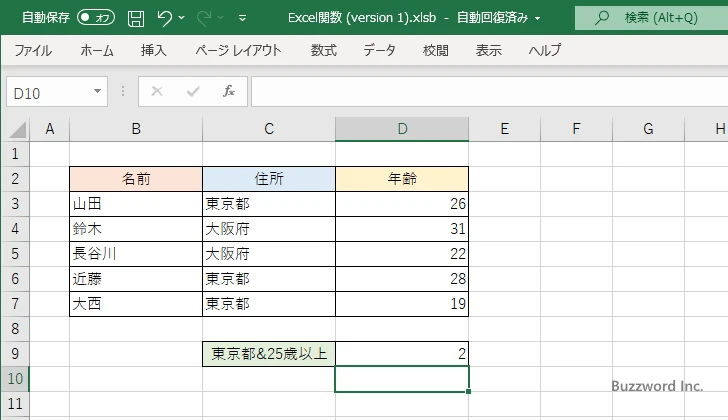The image size is (728, 420).
Task: Select the cell containing 山田
Action: 136,204
